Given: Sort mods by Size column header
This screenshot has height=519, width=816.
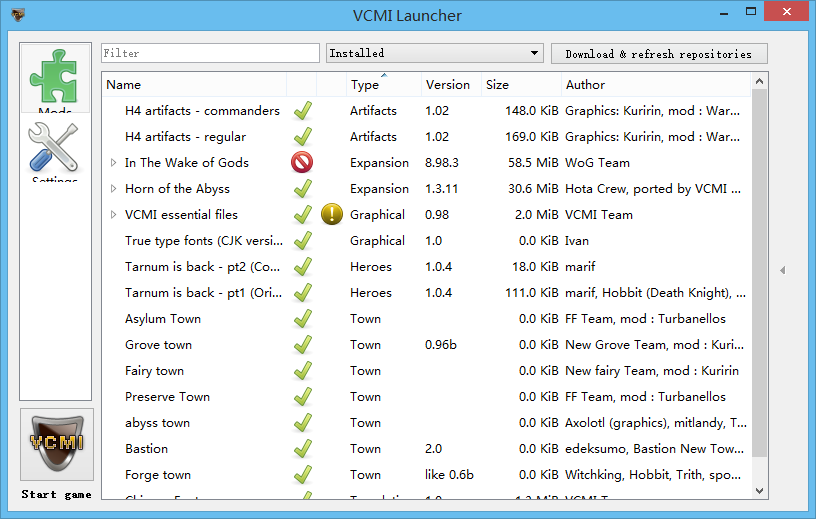Looking at the screenshot, I should (x=521, y=84).
